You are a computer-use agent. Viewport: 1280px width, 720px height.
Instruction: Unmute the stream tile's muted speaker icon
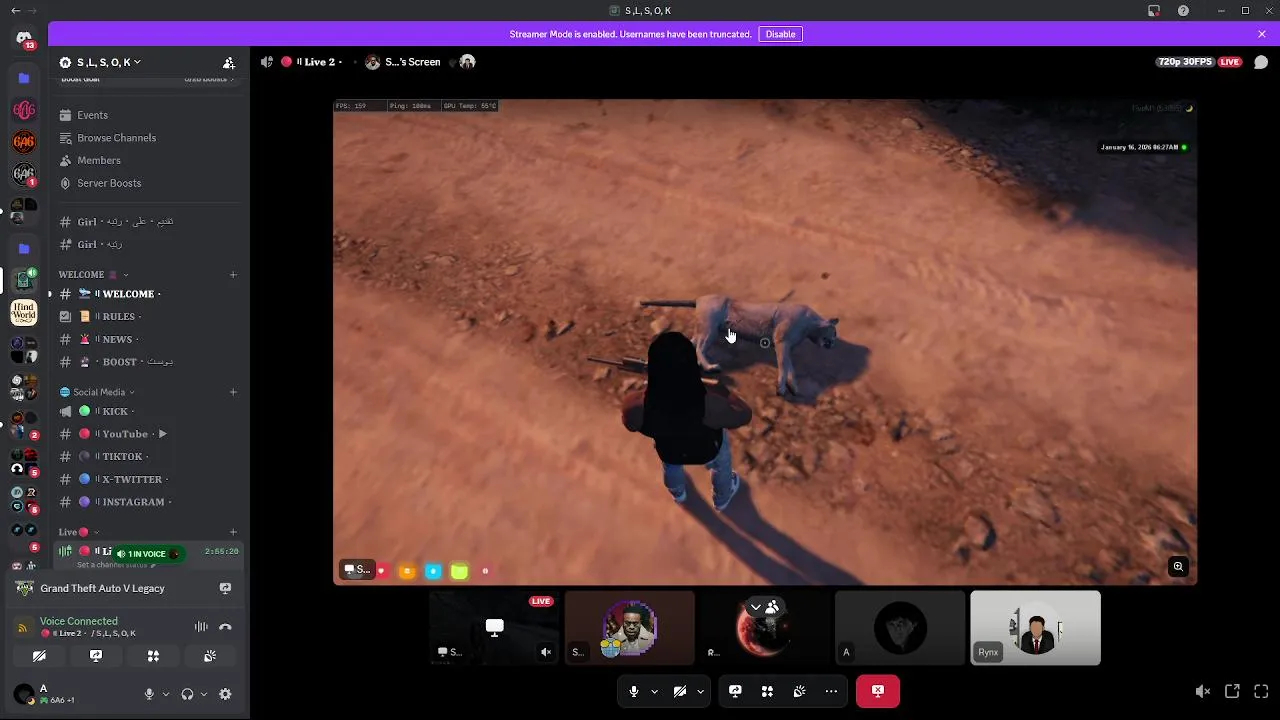[x=546, y=652]
